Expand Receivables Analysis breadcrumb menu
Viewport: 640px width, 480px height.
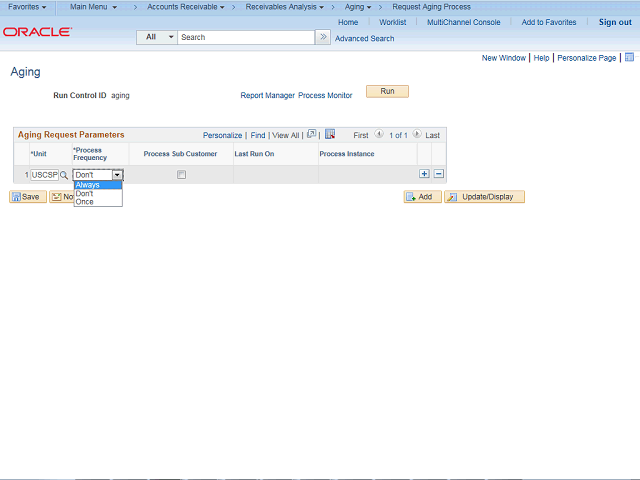(x=284, y=7)
